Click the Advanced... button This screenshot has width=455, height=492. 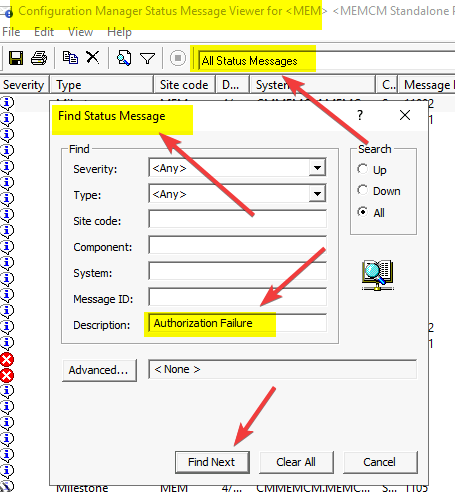point(99,370)
